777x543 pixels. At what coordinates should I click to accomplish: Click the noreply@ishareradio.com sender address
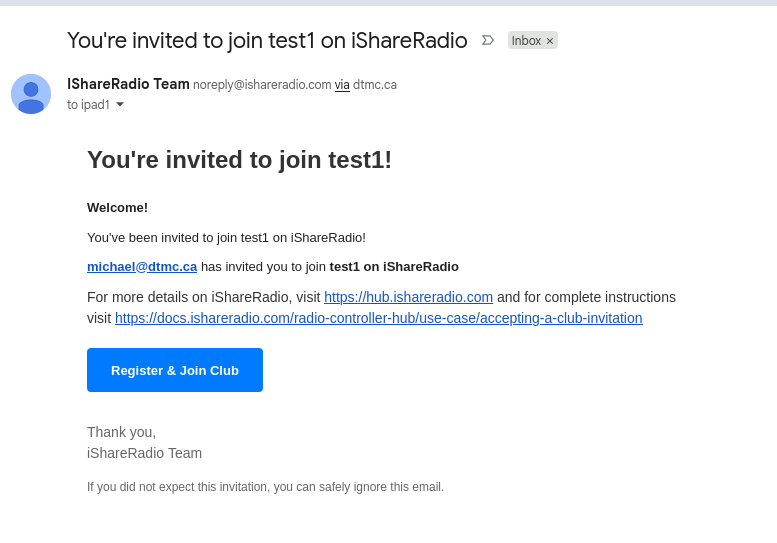[262, 85]
